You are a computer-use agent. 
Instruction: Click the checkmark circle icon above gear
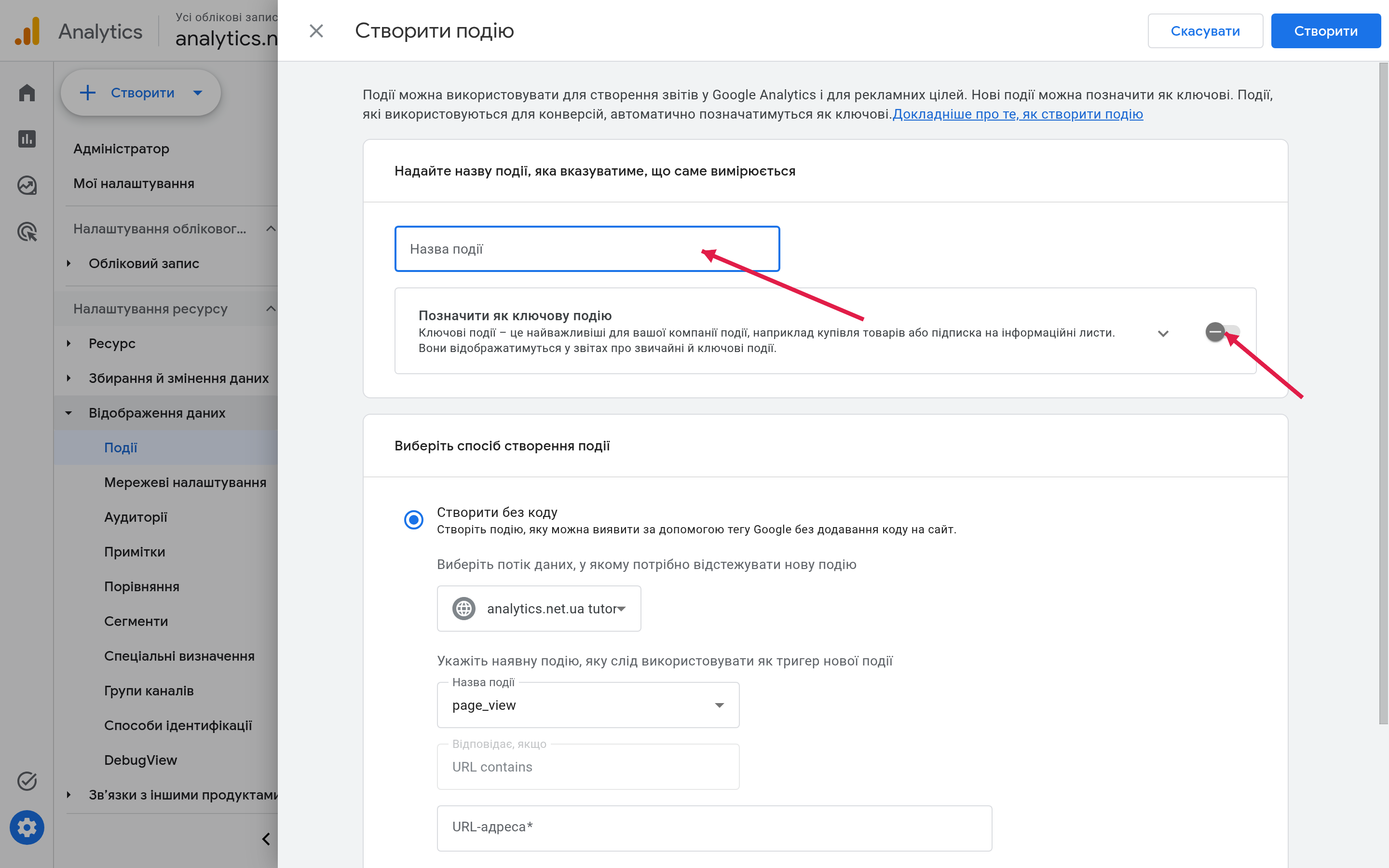coord(27,781)
